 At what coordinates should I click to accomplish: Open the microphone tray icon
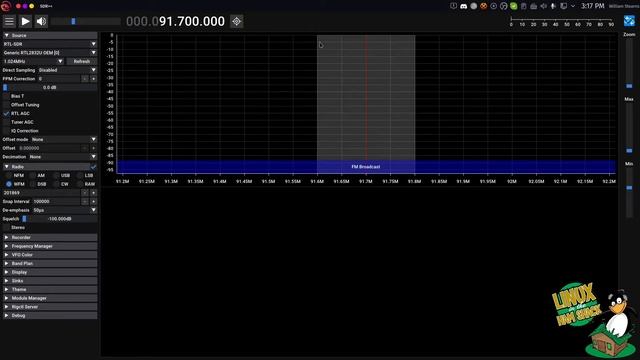click(x=553, y=6)
